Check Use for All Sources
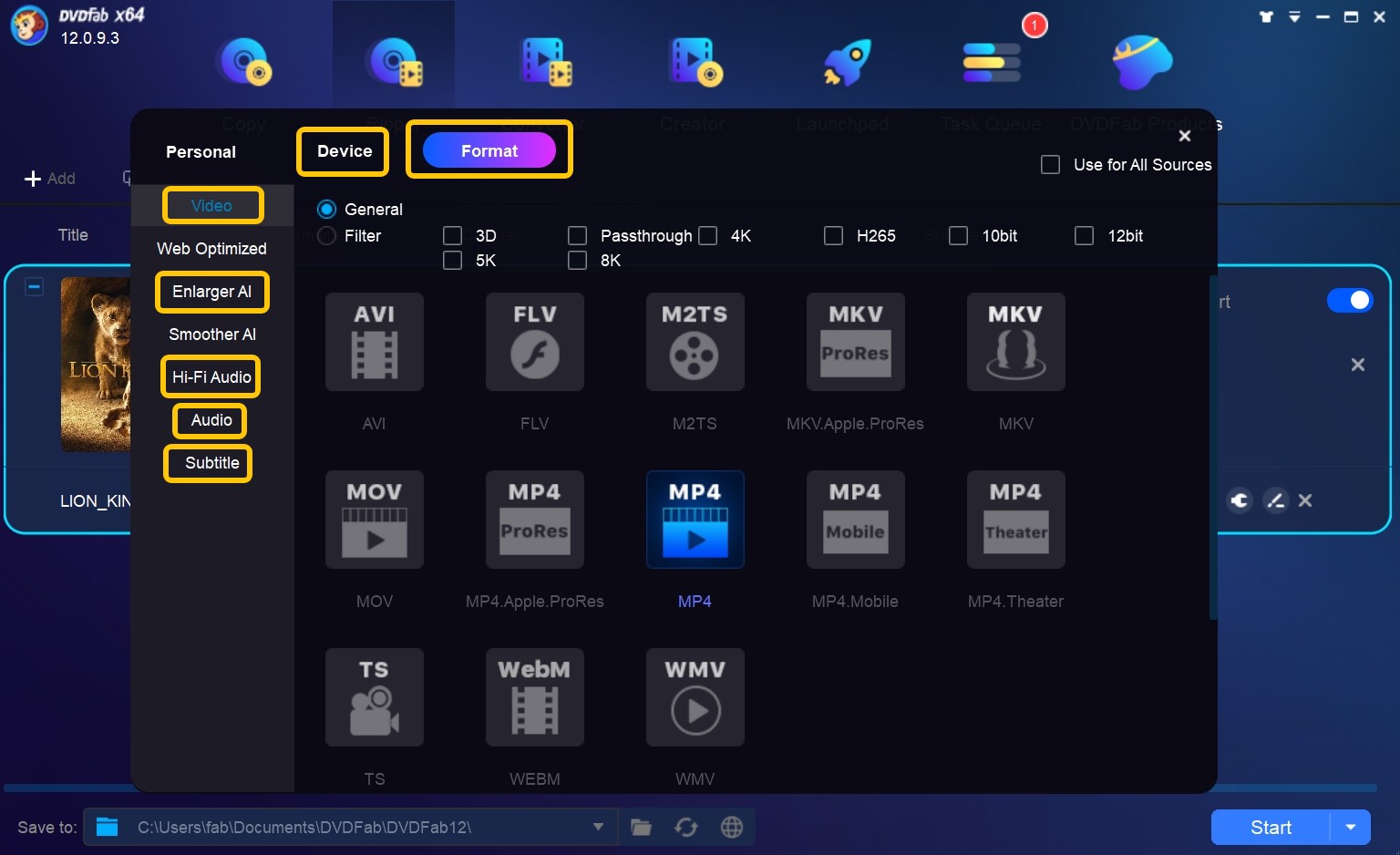 [1050, 165]
